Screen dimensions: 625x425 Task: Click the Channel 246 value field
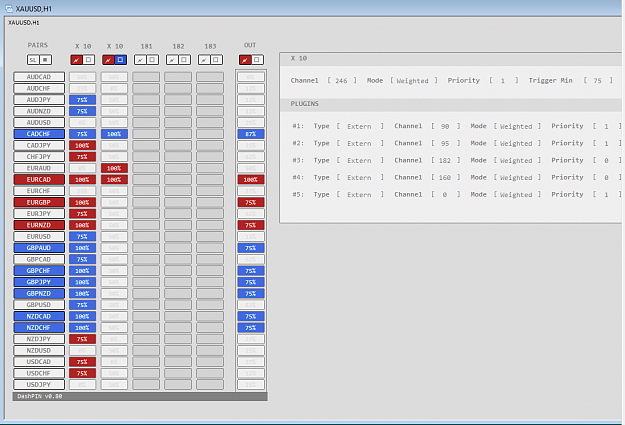[x=342, y=81]
